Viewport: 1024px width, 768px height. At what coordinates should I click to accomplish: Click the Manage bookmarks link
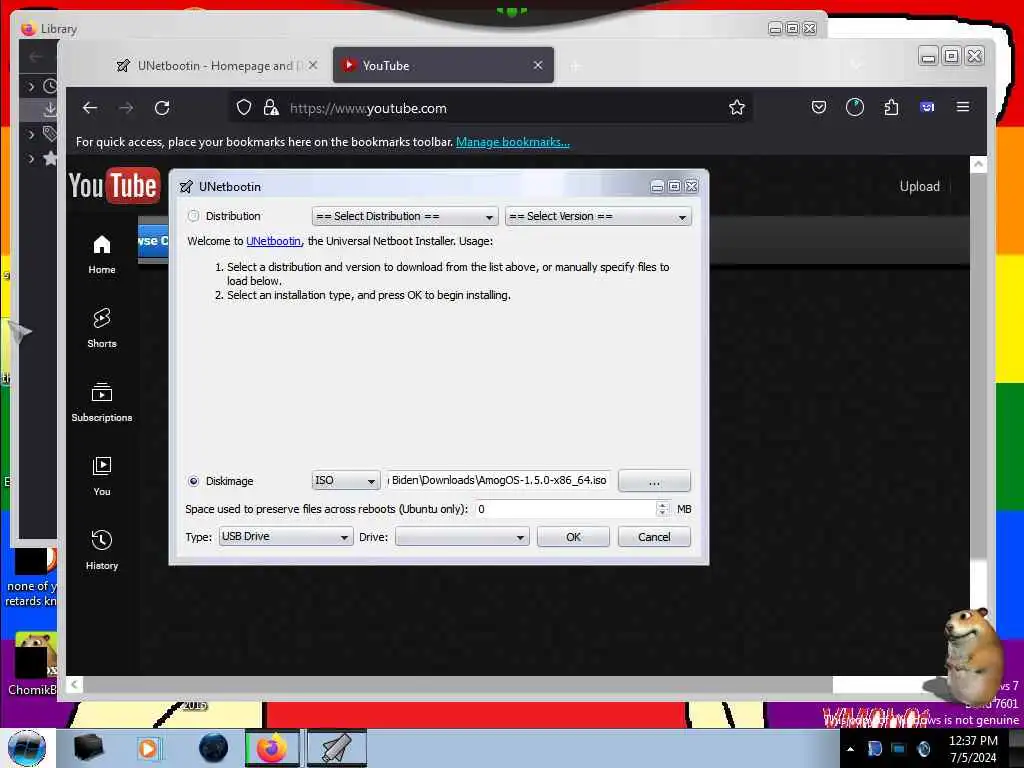(x=513, y=142)
